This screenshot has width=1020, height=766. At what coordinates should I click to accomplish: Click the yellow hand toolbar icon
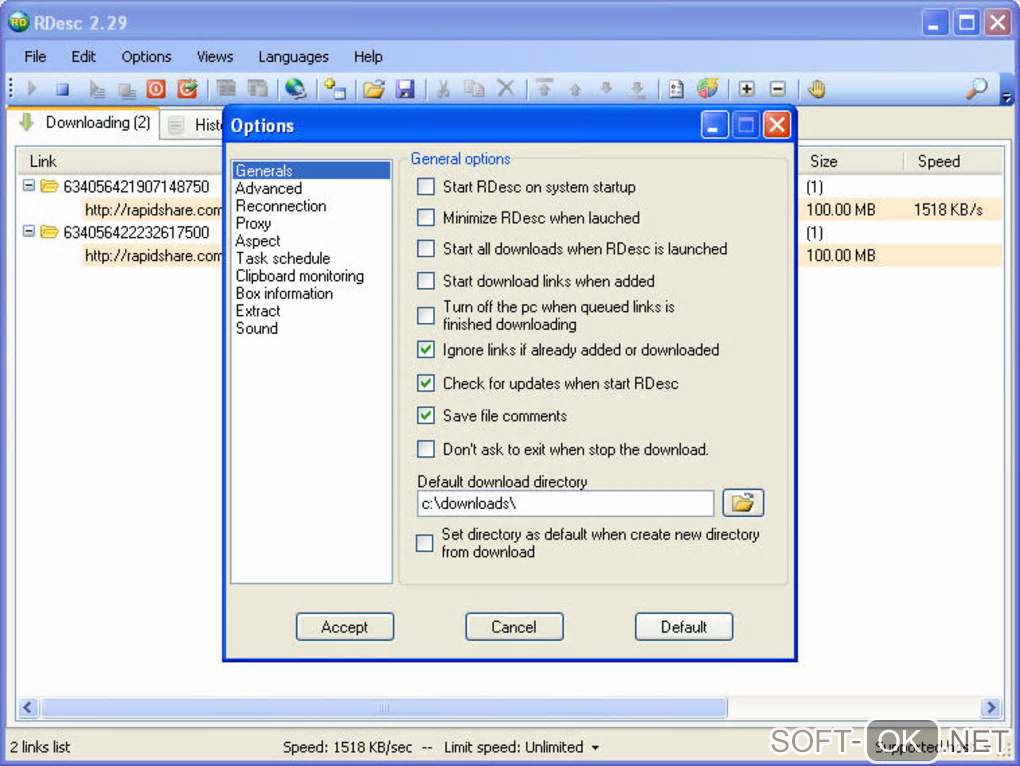point(816,88)
